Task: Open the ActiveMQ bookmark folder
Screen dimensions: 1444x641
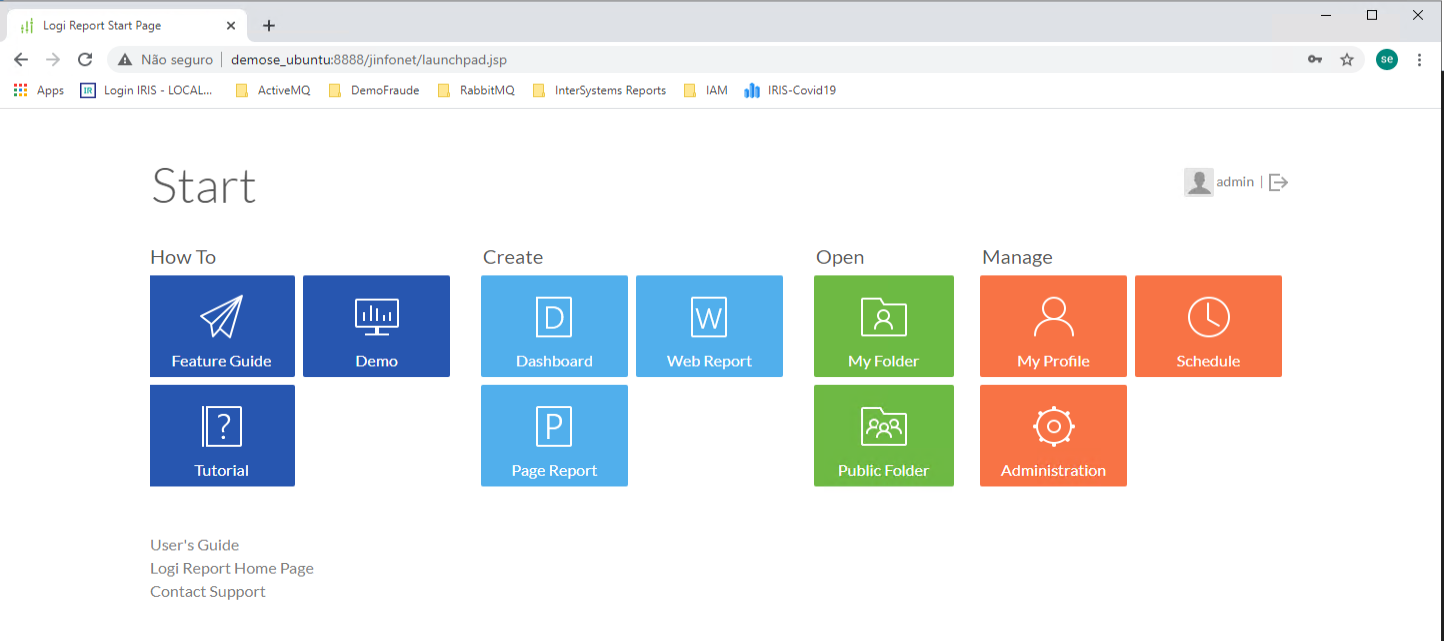Action: pyautogui.click(x=273, y=90)
